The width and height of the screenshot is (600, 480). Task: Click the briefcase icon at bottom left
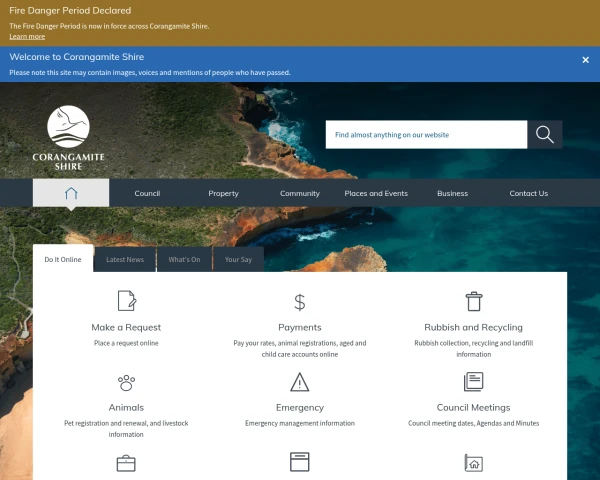(126, 463)
